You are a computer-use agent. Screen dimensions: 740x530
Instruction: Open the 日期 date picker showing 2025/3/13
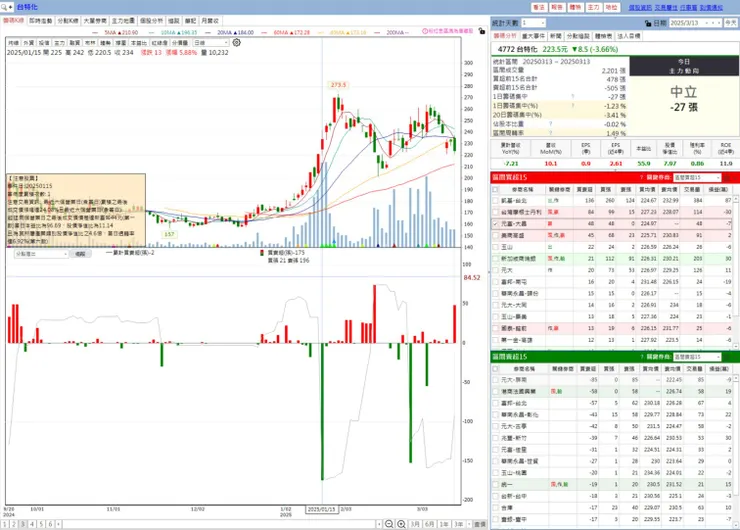point(695,23)
